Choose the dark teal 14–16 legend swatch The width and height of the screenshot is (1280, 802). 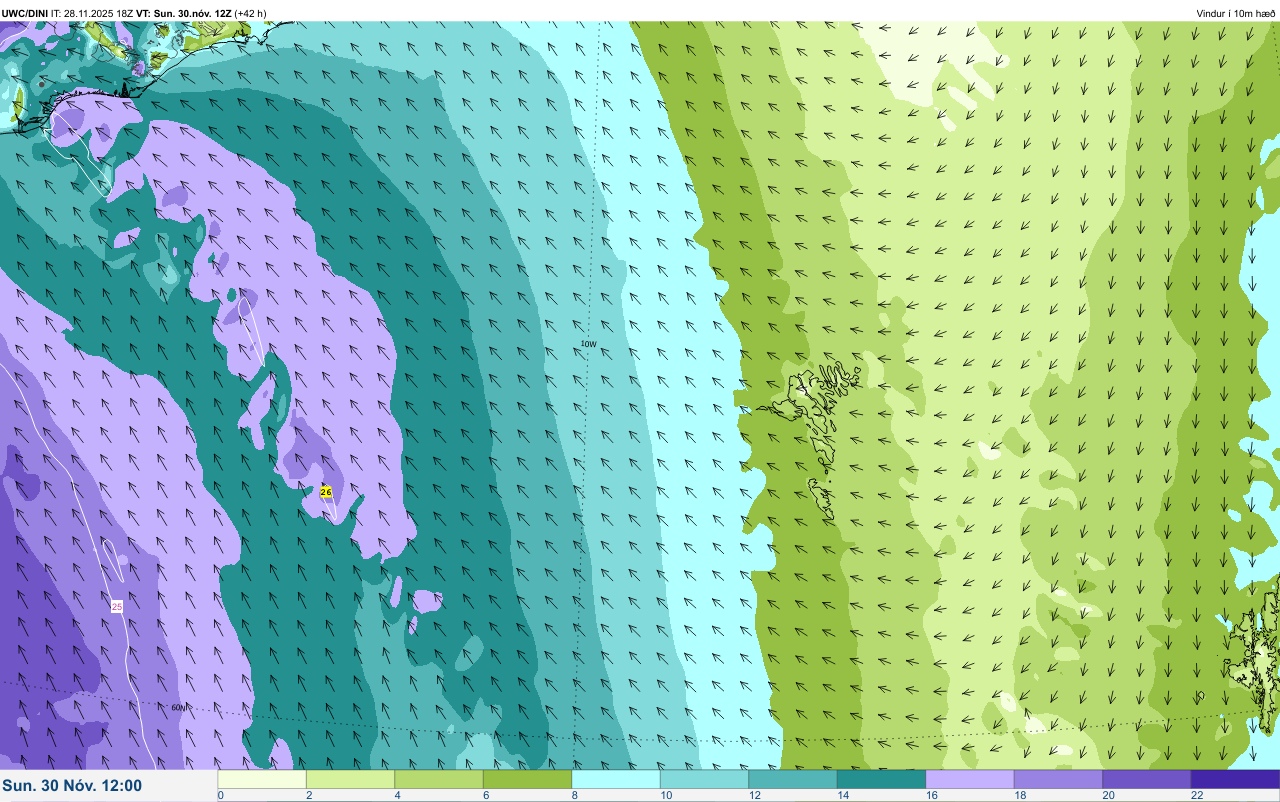point(881,779)
